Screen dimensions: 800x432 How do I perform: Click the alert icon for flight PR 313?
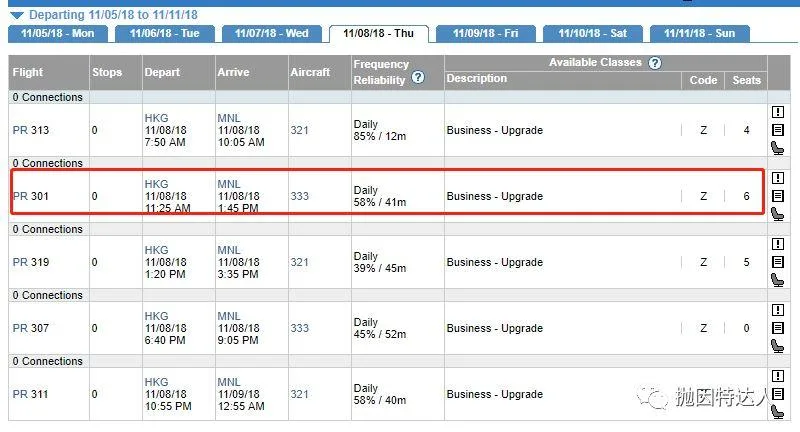(778, 112)
